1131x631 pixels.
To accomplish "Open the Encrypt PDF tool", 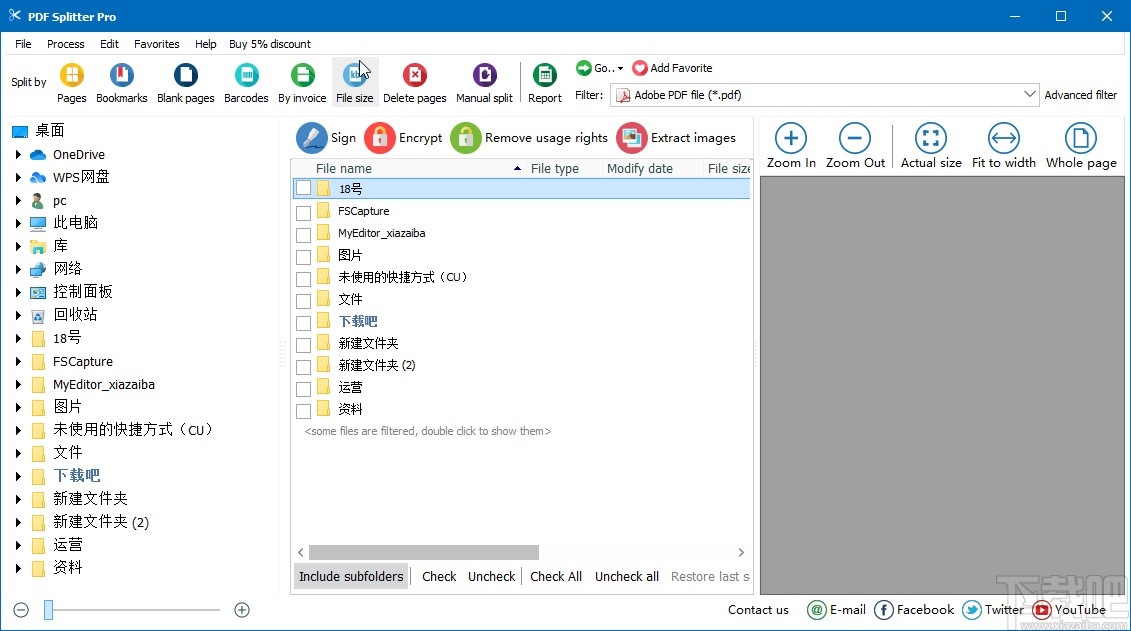I will coord(403,138).
